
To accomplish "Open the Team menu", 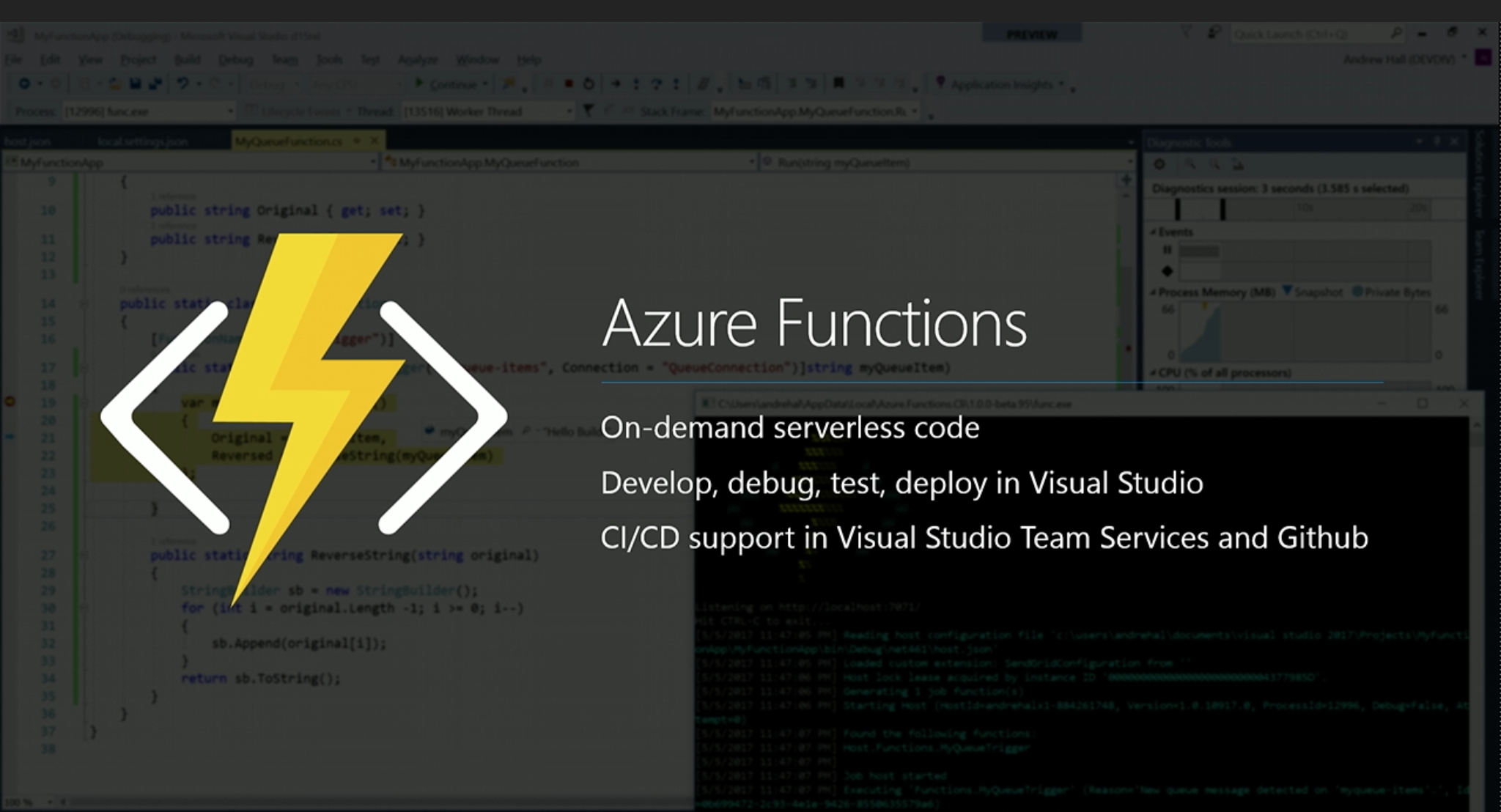I will point(284,59).
